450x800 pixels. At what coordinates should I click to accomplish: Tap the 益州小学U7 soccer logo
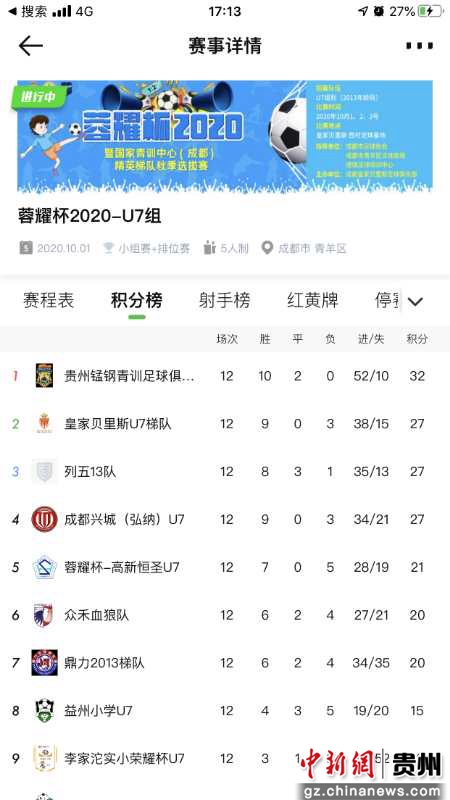(44, 711)
